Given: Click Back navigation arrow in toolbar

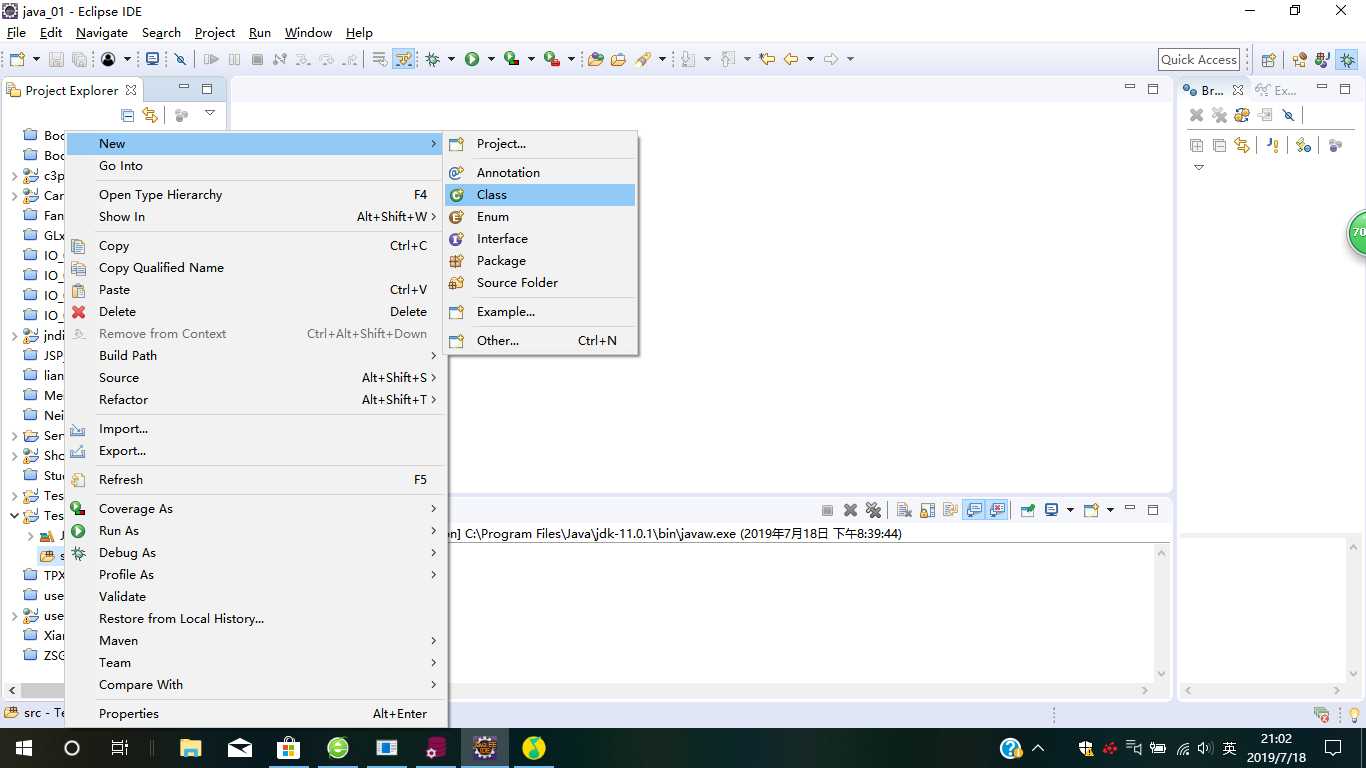Looking at the screenshot, I should [x=791, y=59].
